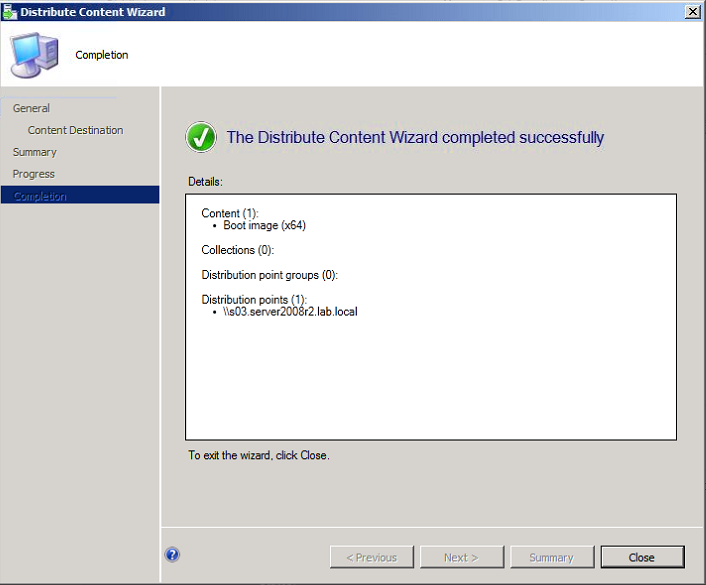Click the 'Details:' label
Viewport: 706px width, 585px height.
coord(205,181)
